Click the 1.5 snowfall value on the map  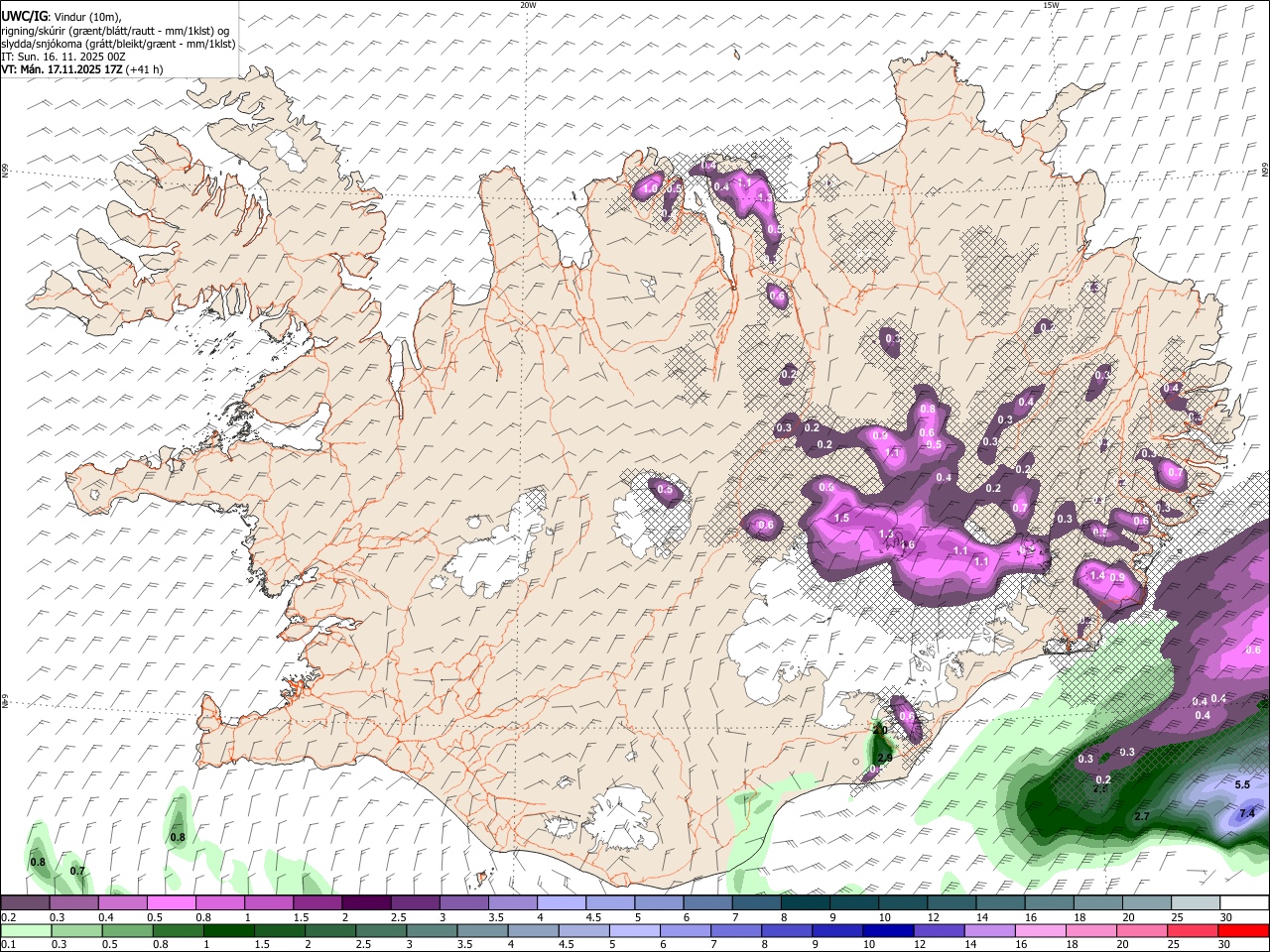[842, 519]
